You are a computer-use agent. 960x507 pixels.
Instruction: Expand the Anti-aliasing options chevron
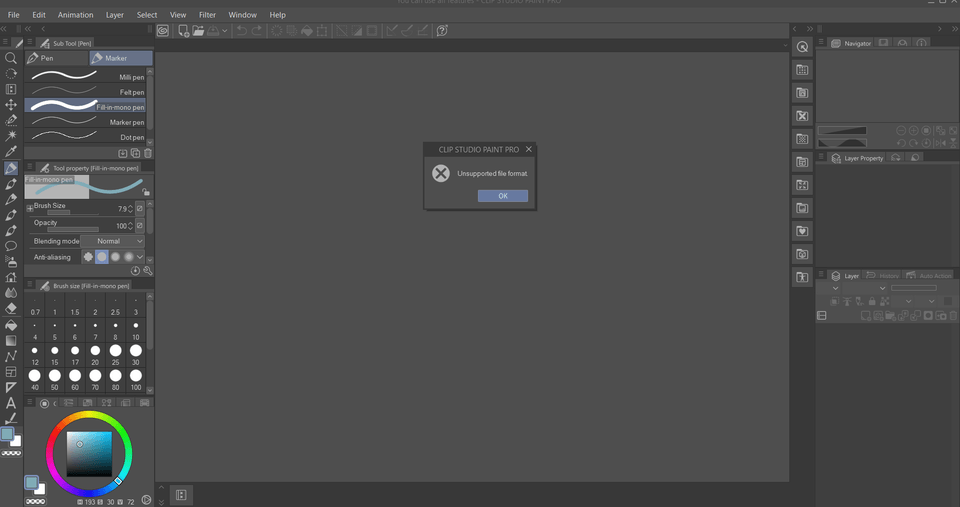[140, 257]
